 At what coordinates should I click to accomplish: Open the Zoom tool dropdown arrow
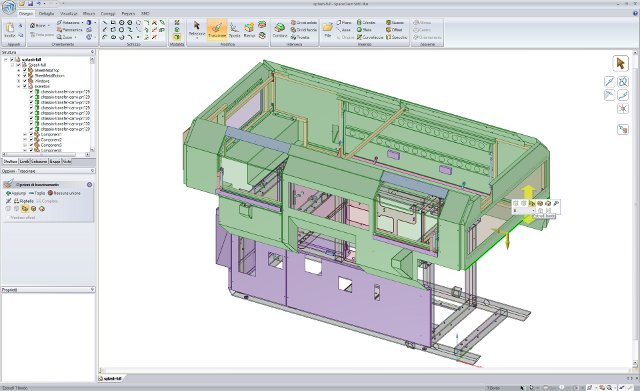point(76,37)
